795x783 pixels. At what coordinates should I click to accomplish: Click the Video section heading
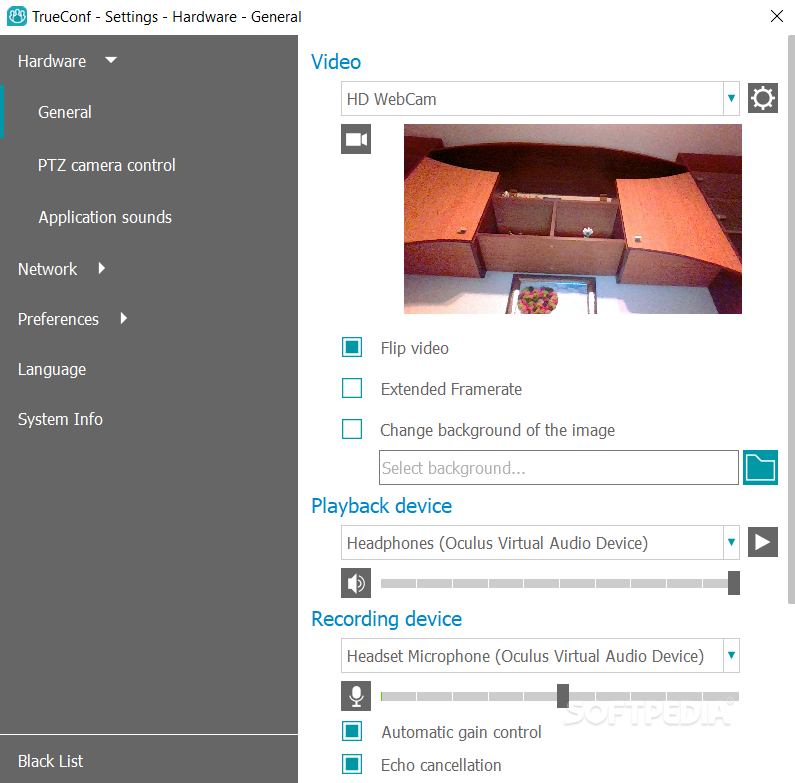click(336, 62)
